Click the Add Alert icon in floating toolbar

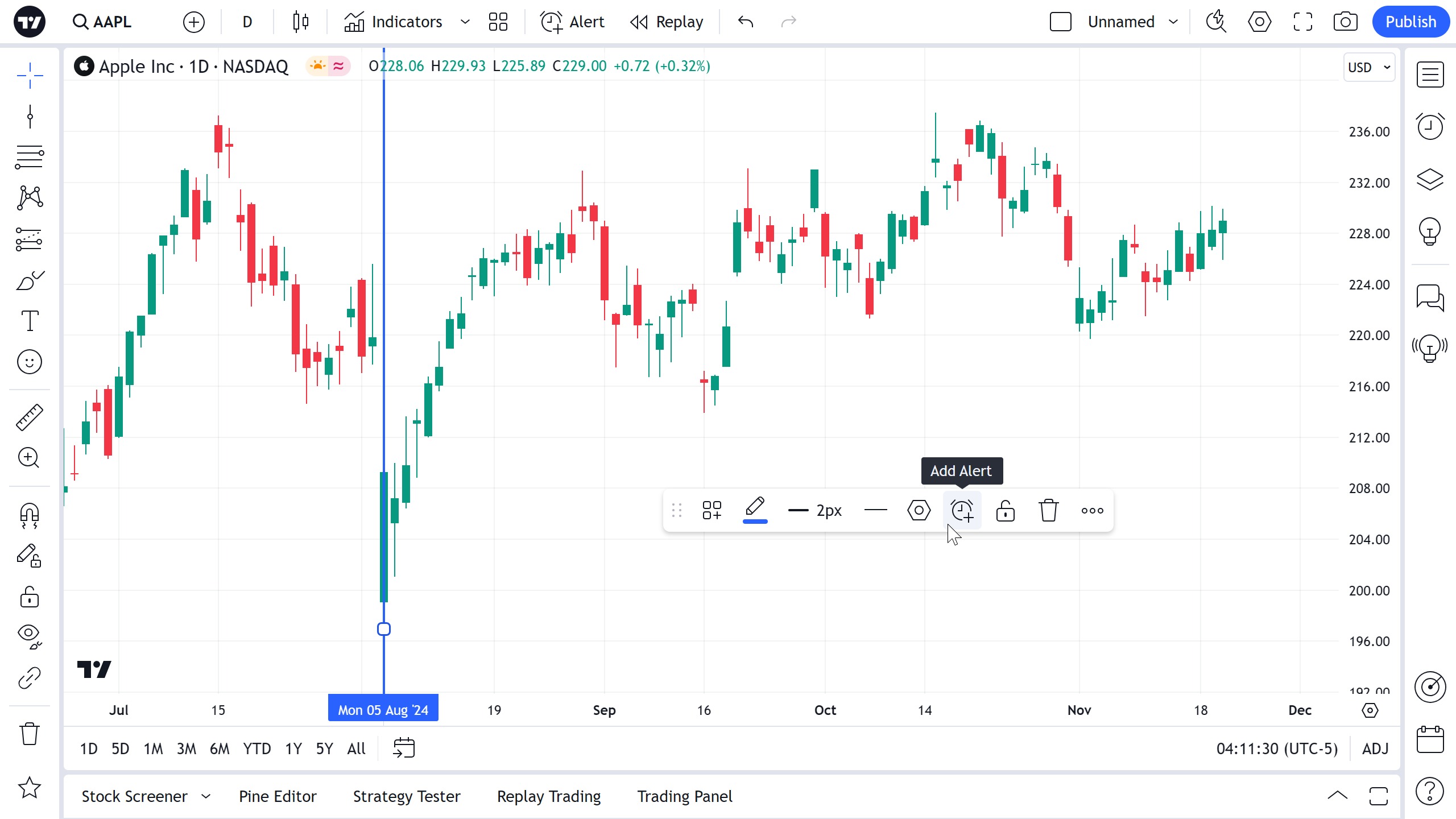pyautogui.click(x=962, y=510)
